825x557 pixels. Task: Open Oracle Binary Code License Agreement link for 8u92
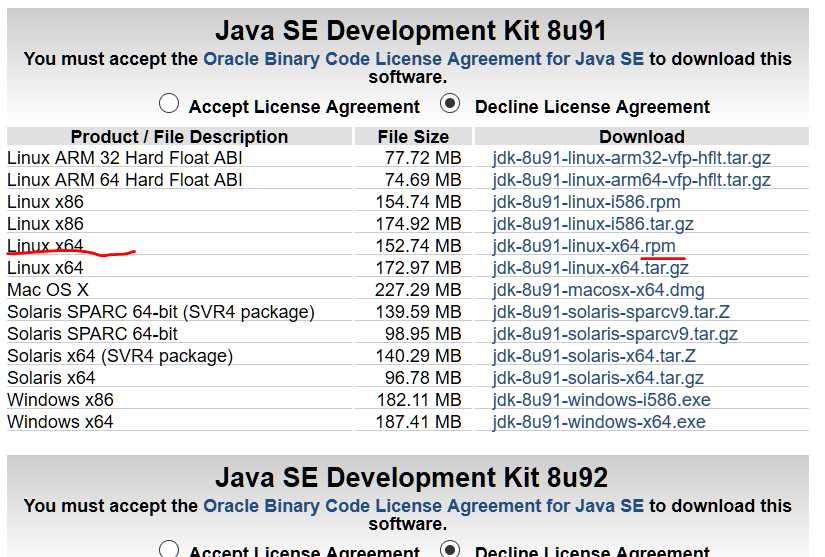(424, 506)
